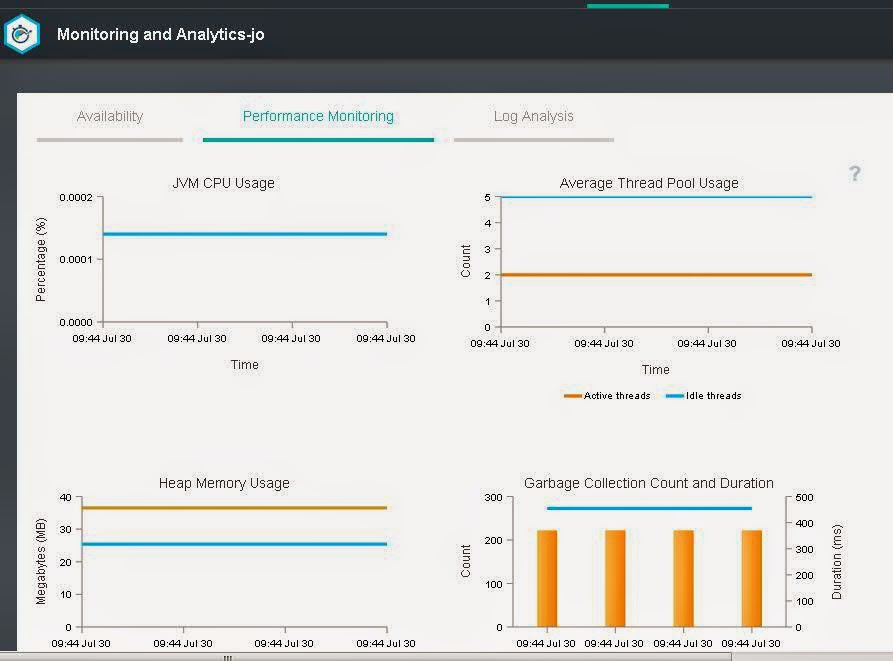893x661 pixels.
Task: Click the JVM CPU Usage blue line
Action: click(245, 234)
